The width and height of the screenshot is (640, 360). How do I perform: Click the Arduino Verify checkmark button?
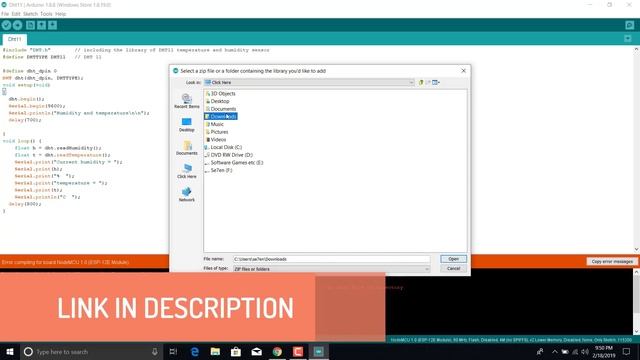(x=6, y=25)
